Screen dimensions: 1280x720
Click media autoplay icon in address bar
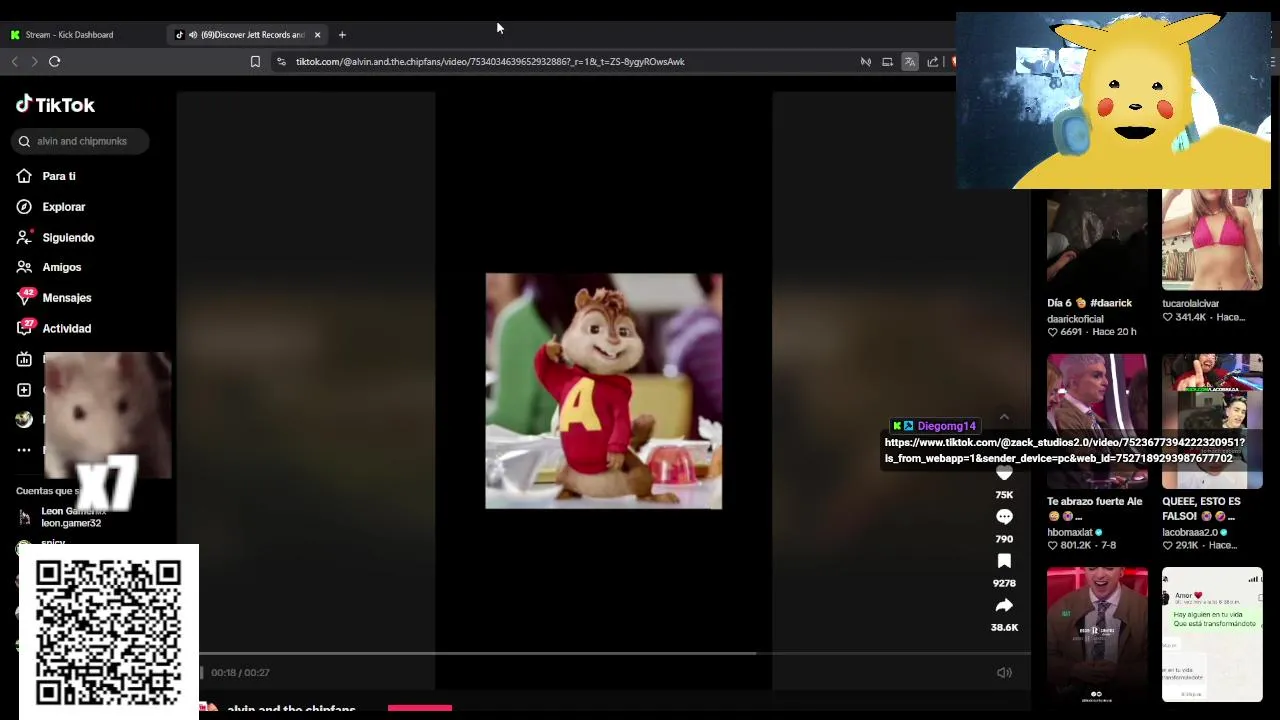tap(866, 61)
